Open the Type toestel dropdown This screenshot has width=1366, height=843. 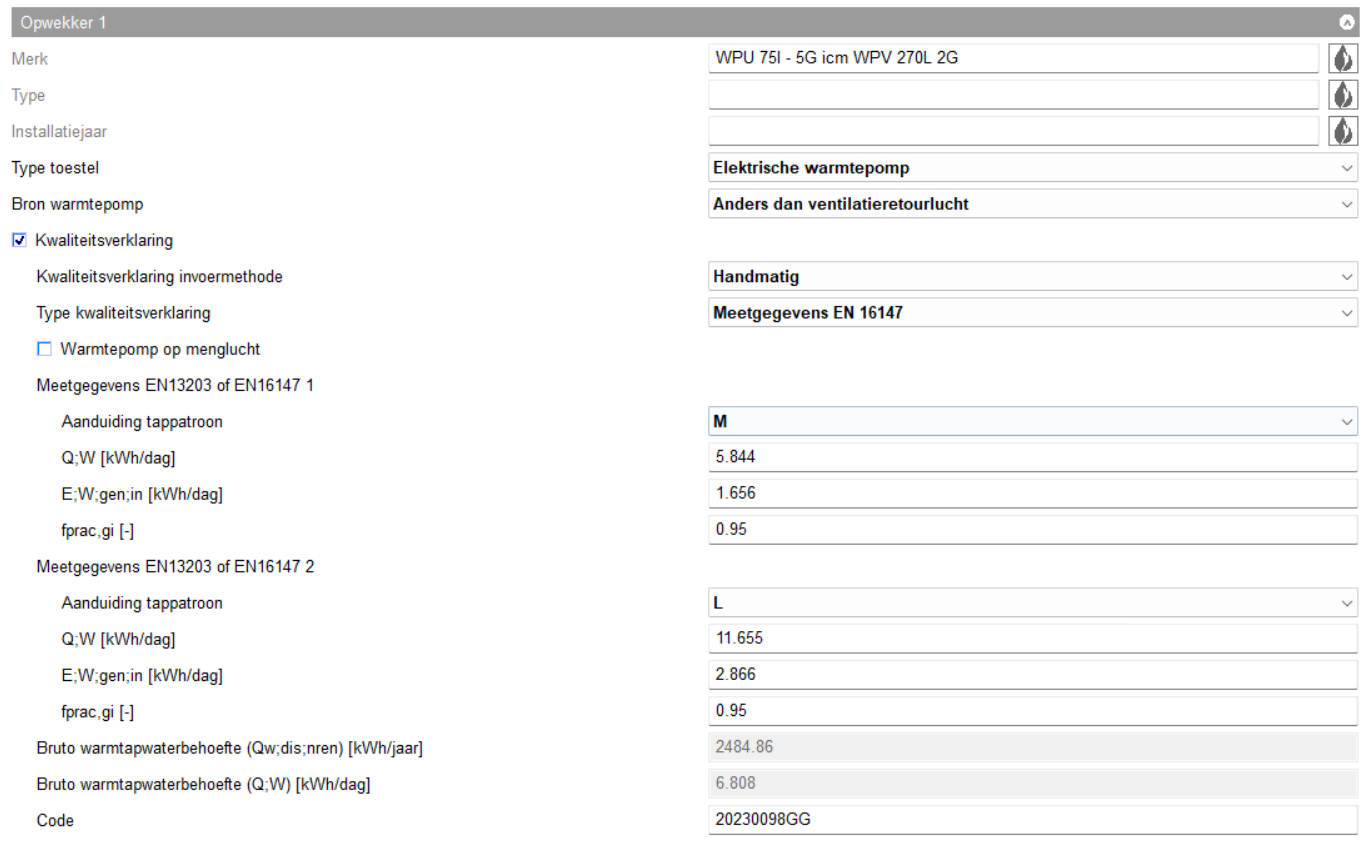tap(1032, 168)
